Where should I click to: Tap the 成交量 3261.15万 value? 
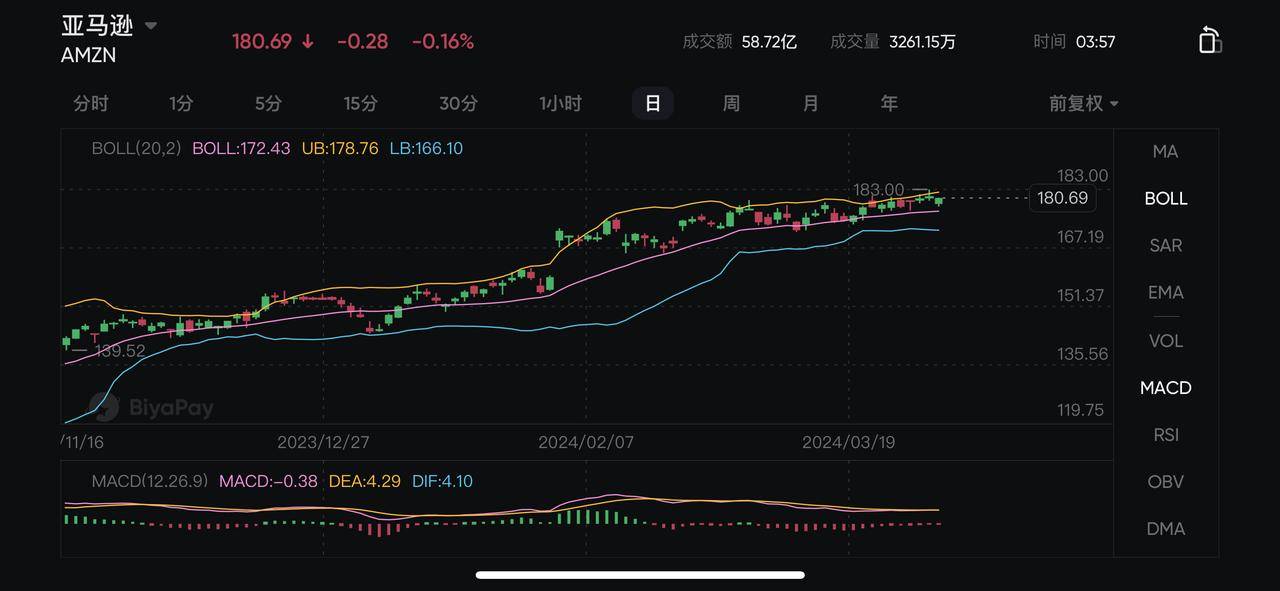pos(922,41)
